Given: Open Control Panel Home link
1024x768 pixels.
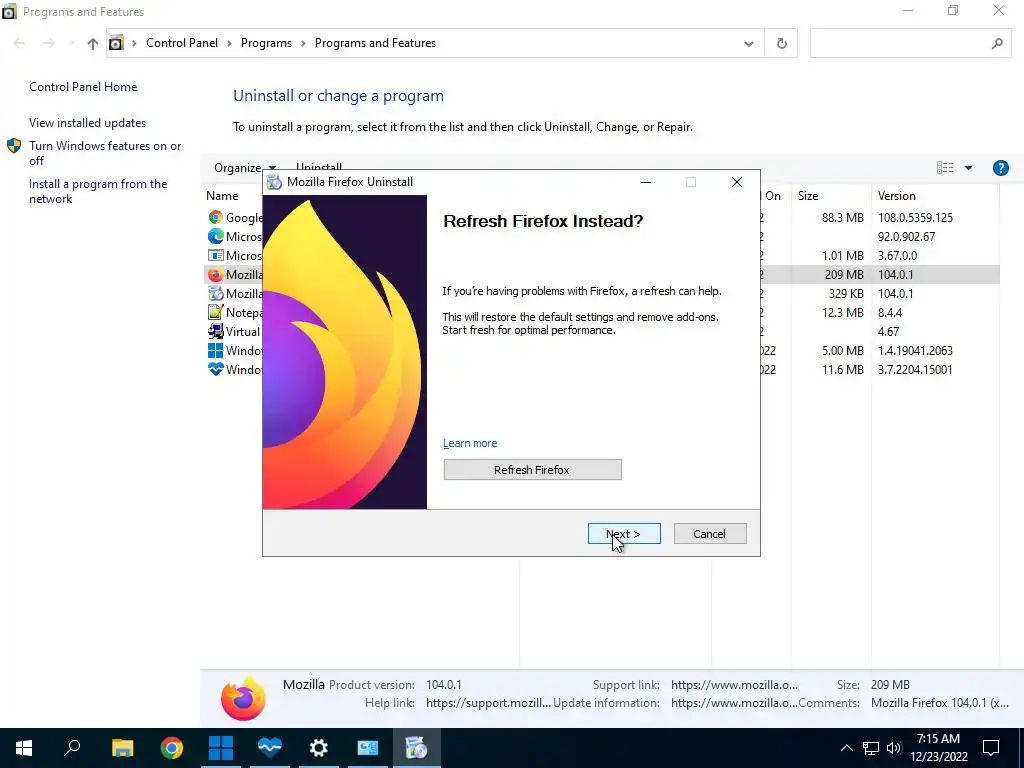Looking at the screenshot, I should click(83, 87).
